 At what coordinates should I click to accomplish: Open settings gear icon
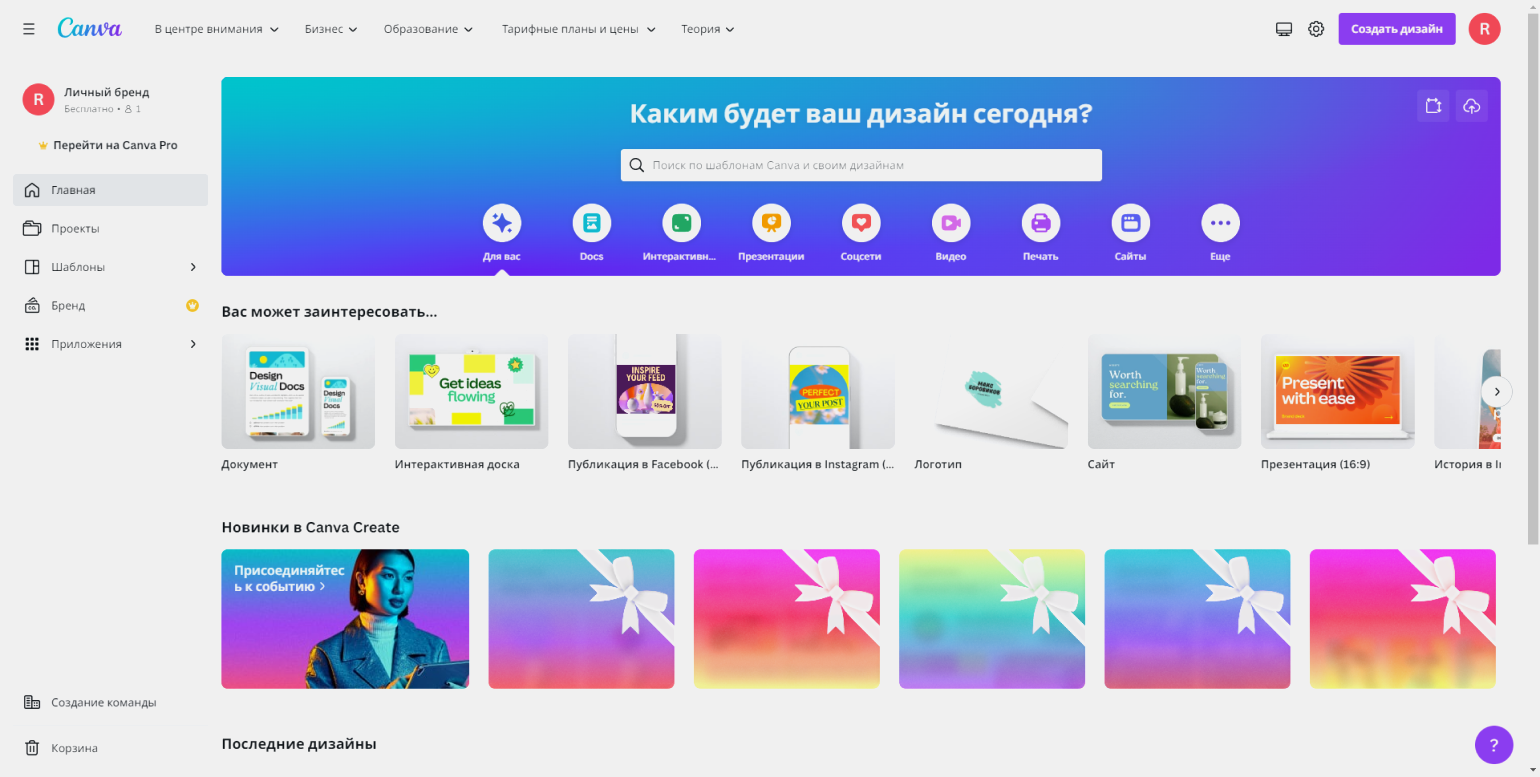(1316, 29)
